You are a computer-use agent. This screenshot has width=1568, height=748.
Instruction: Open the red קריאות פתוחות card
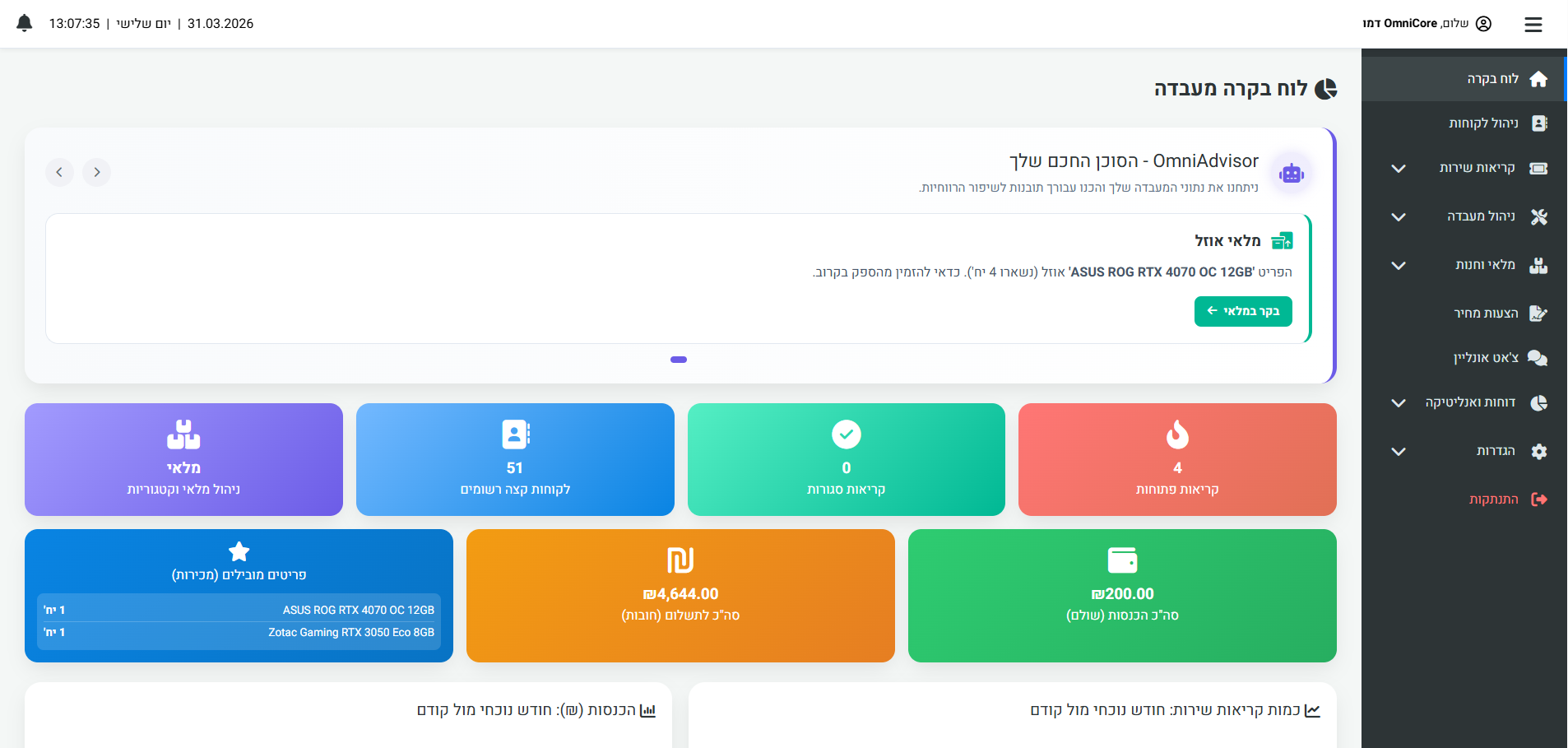1177,459
